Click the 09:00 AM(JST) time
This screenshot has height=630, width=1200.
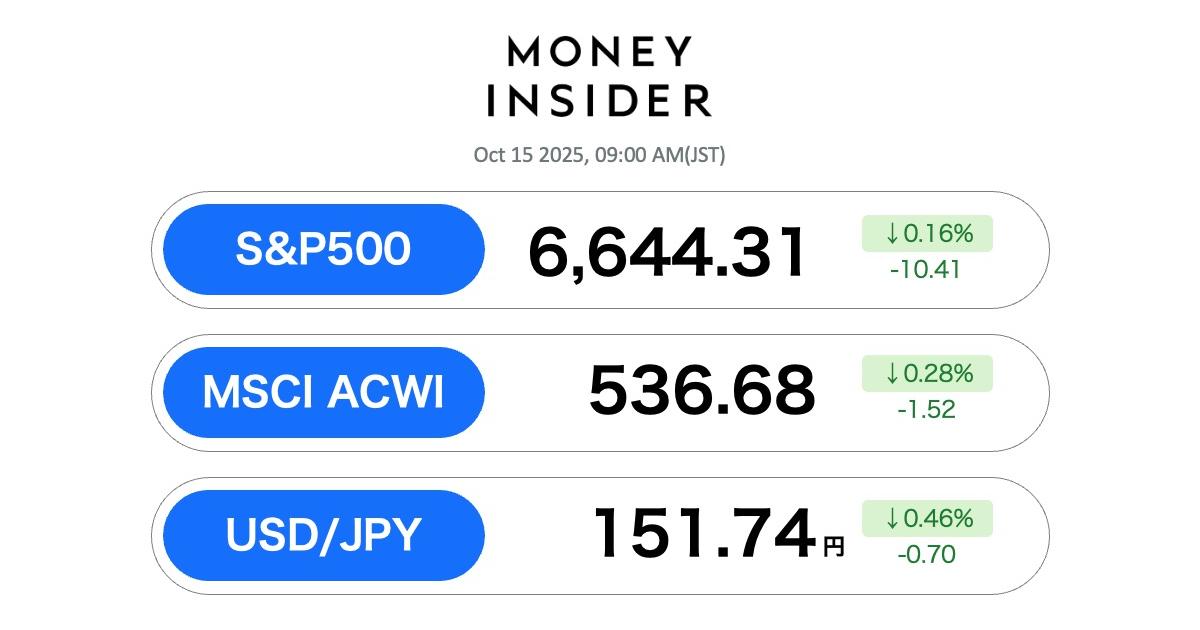click(x=659, y=155)
